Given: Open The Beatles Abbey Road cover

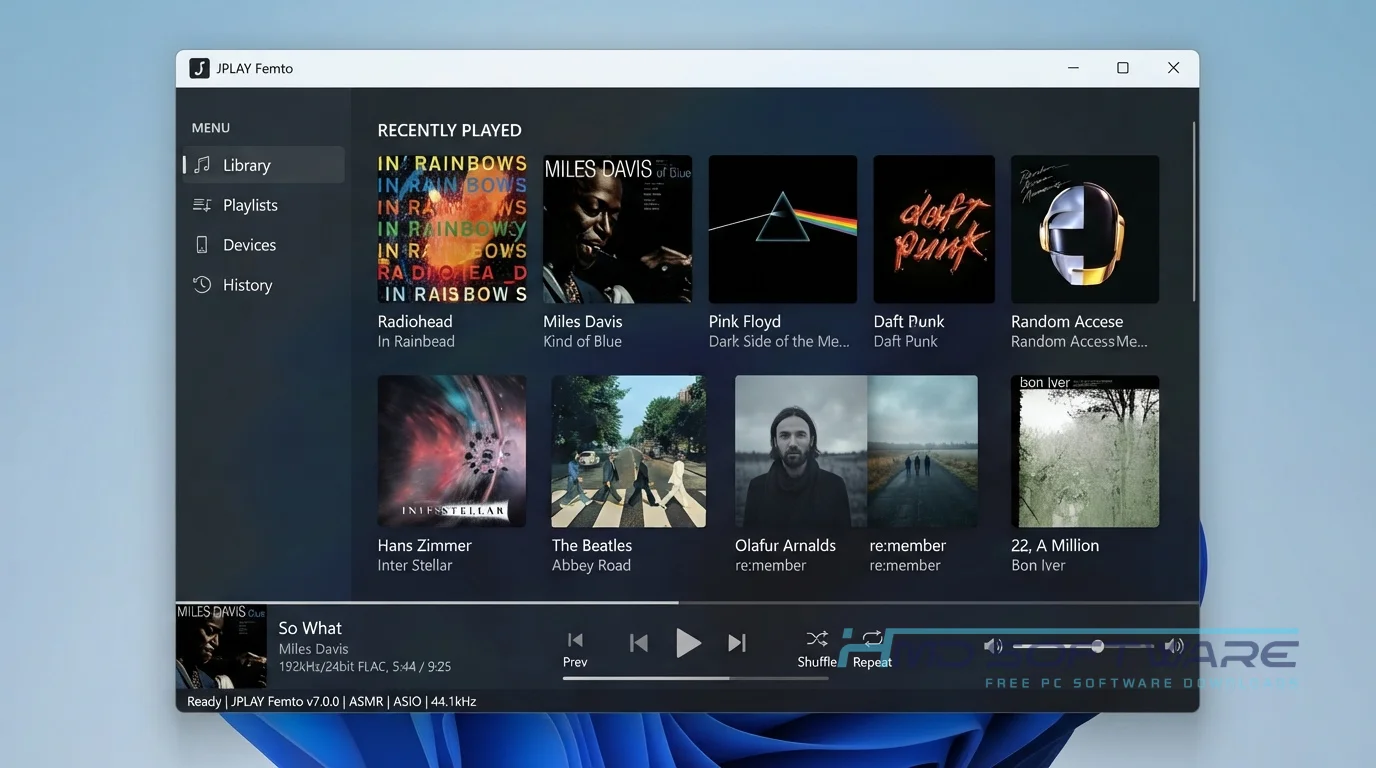Looking at the screenshot, I should pyautogui.click(x=629, y=451).
